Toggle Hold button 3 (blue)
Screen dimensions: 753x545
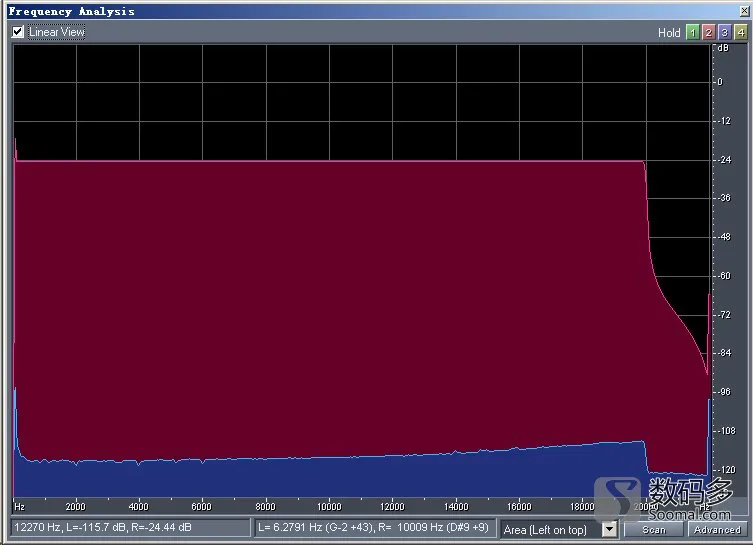[725, 32]
